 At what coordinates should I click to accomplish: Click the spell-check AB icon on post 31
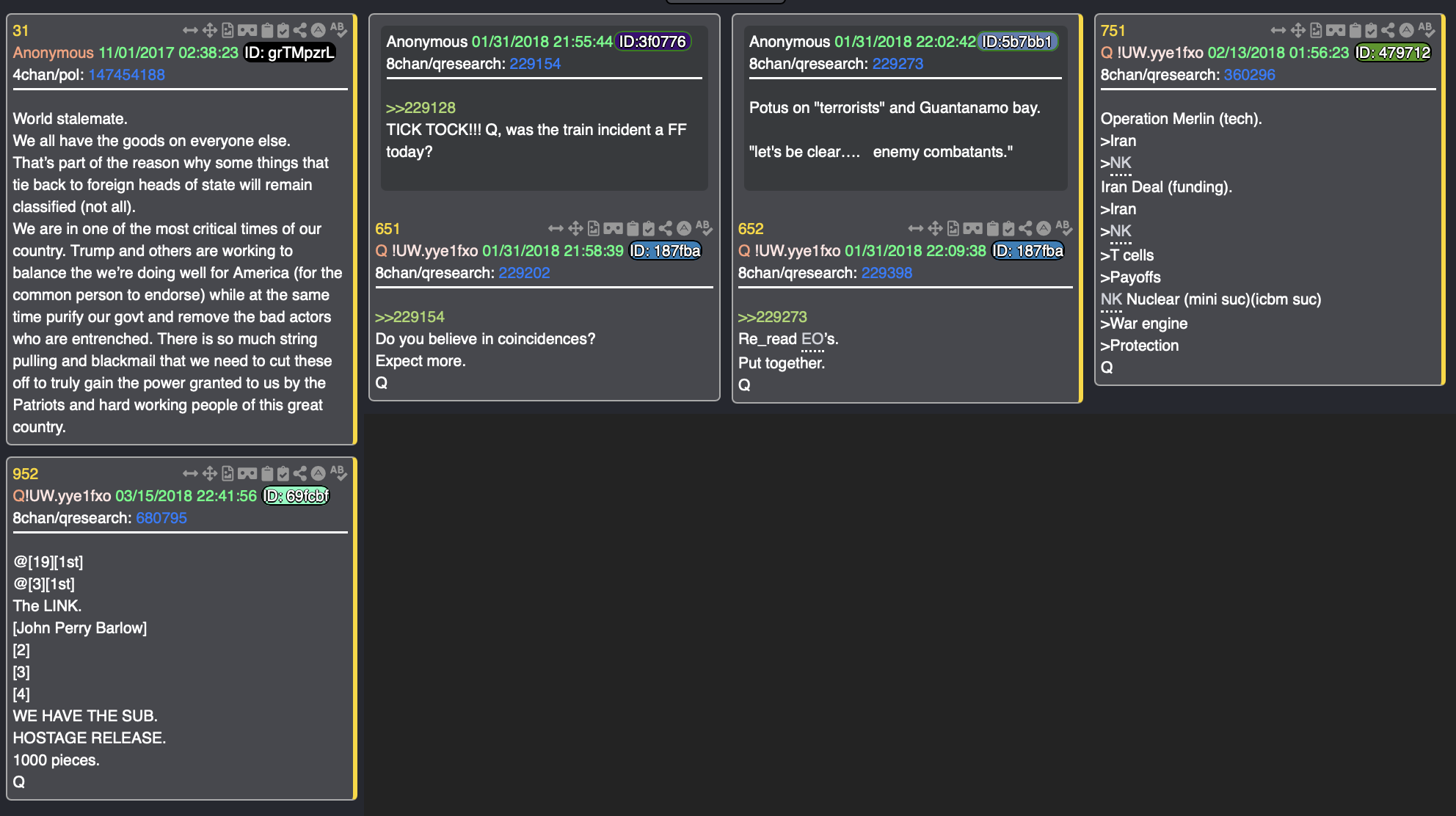(x=338, y=29)
